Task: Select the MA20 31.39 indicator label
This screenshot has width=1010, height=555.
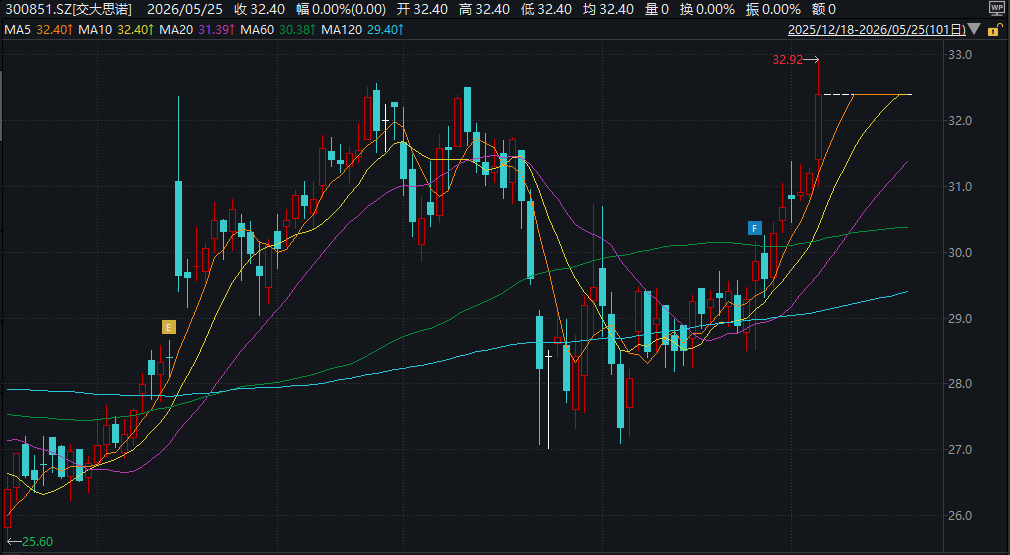Action: coord(196,30)
